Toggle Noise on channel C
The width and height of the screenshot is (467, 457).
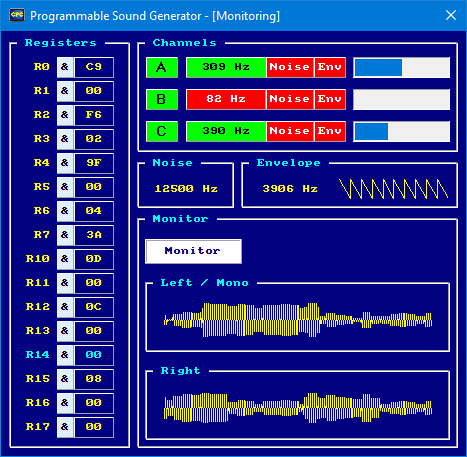290,131
